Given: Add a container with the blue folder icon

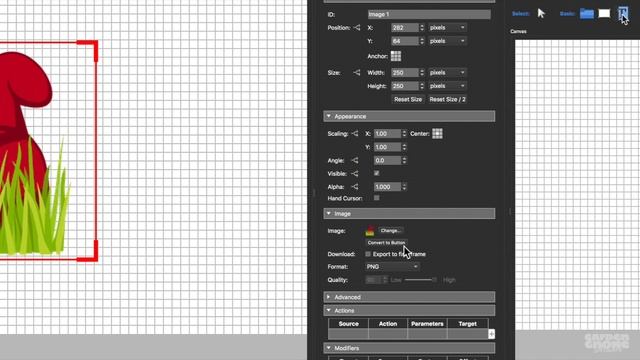Looking at the screenshot, I should 587,13.
